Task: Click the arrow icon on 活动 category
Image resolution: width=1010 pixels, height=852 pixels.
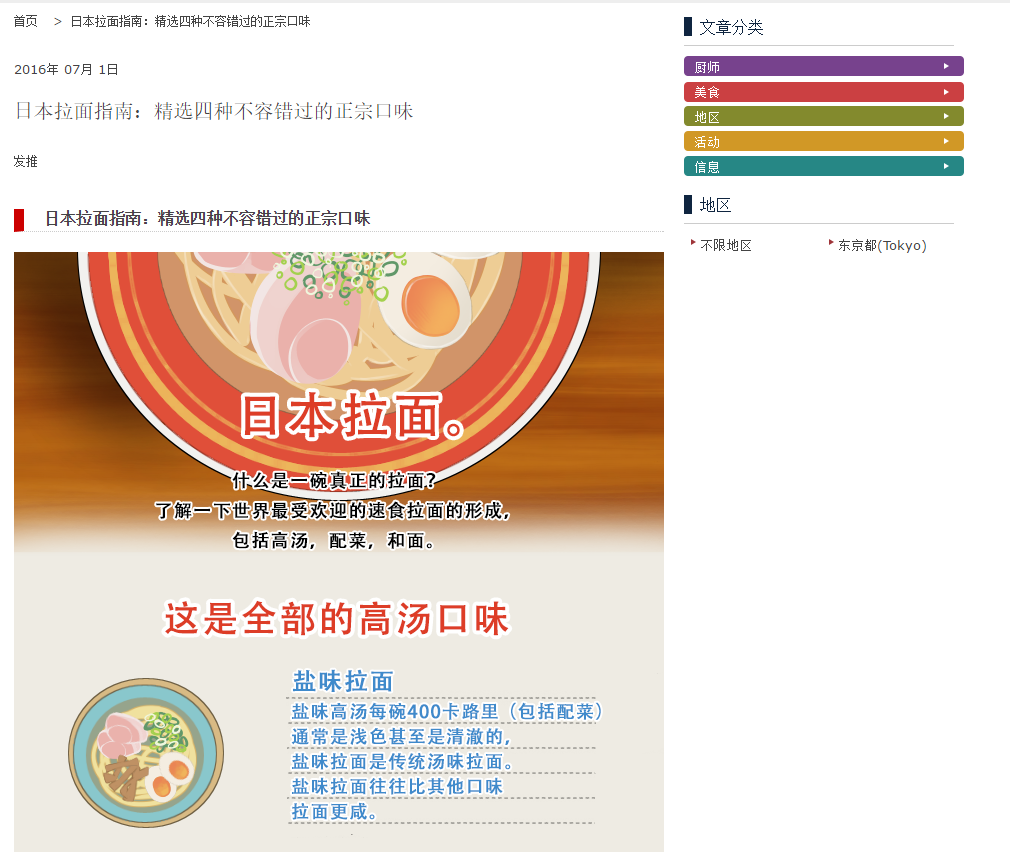Action: [946, 141]
